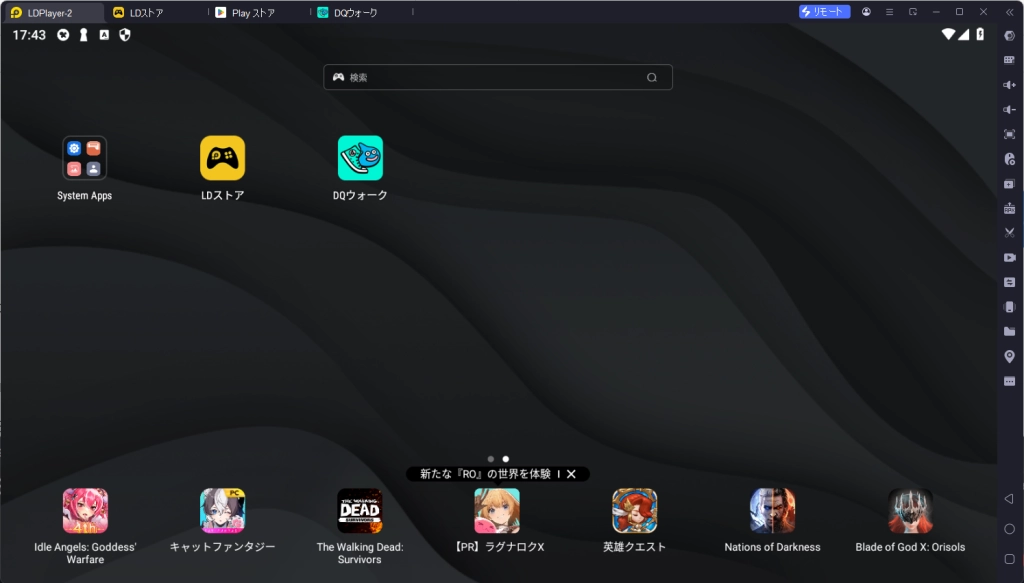Screen dimensions: 1024x583
Task: Click the Wi-Fi indicator in status bar
Action: (x=948, y=34)
